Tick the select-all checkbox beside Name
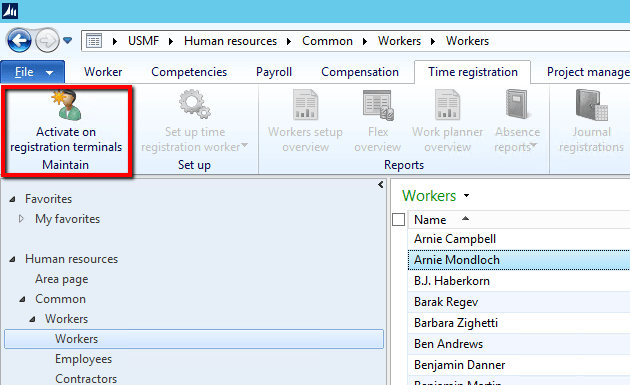This screenshot has width=630, height=385. click(398, 219)
